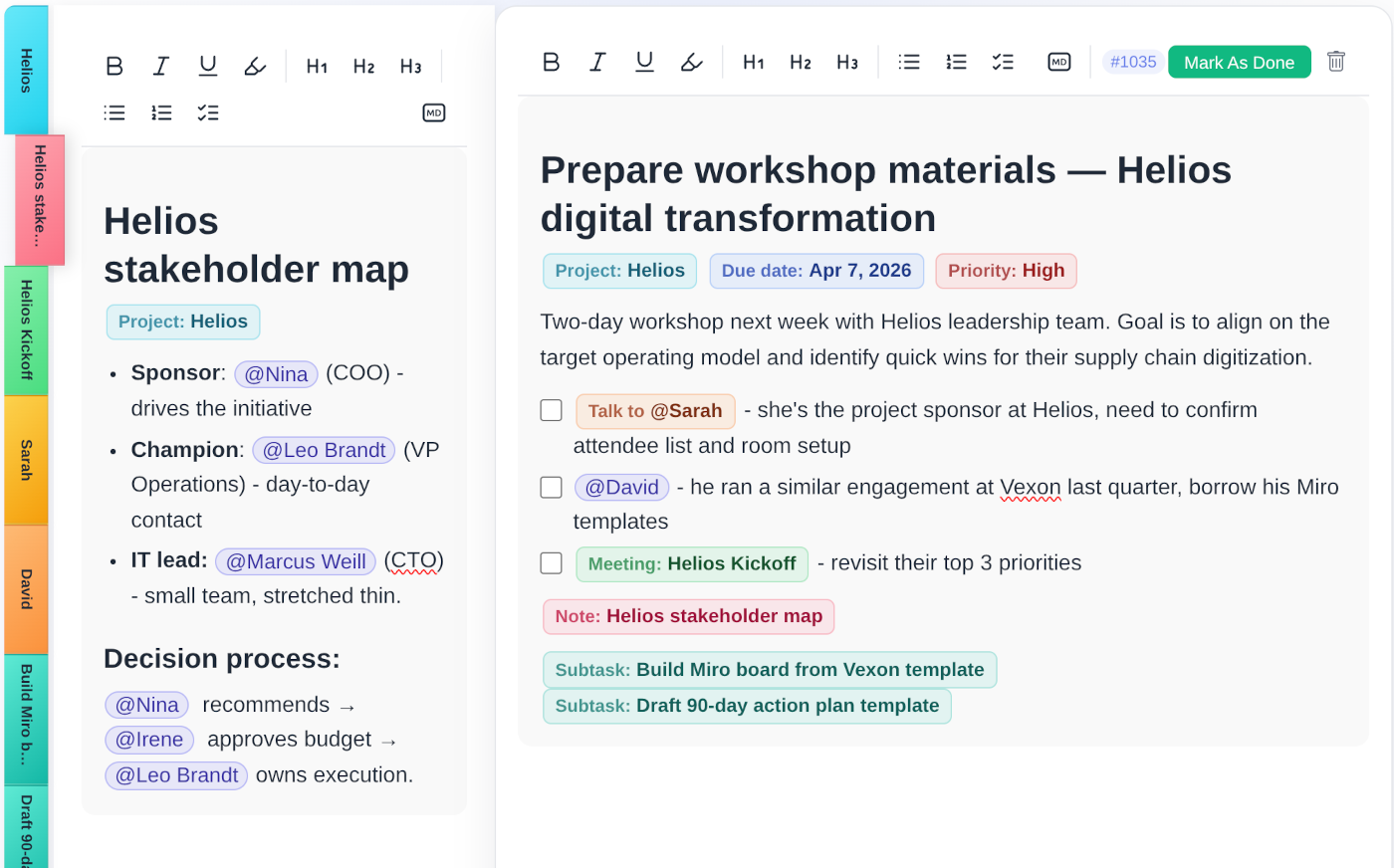Toggle Markdown mode in stakeholder map note toolbar

434,112
